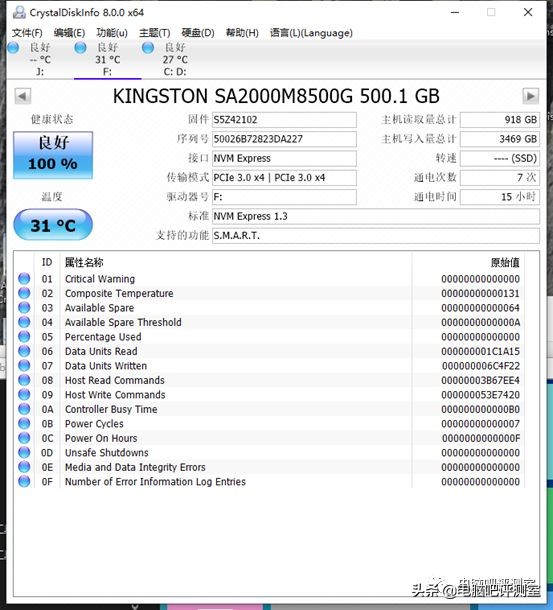The image size is (553, 610).
Task: Open the 功能(u) menu
Action: tap(112, 33)
